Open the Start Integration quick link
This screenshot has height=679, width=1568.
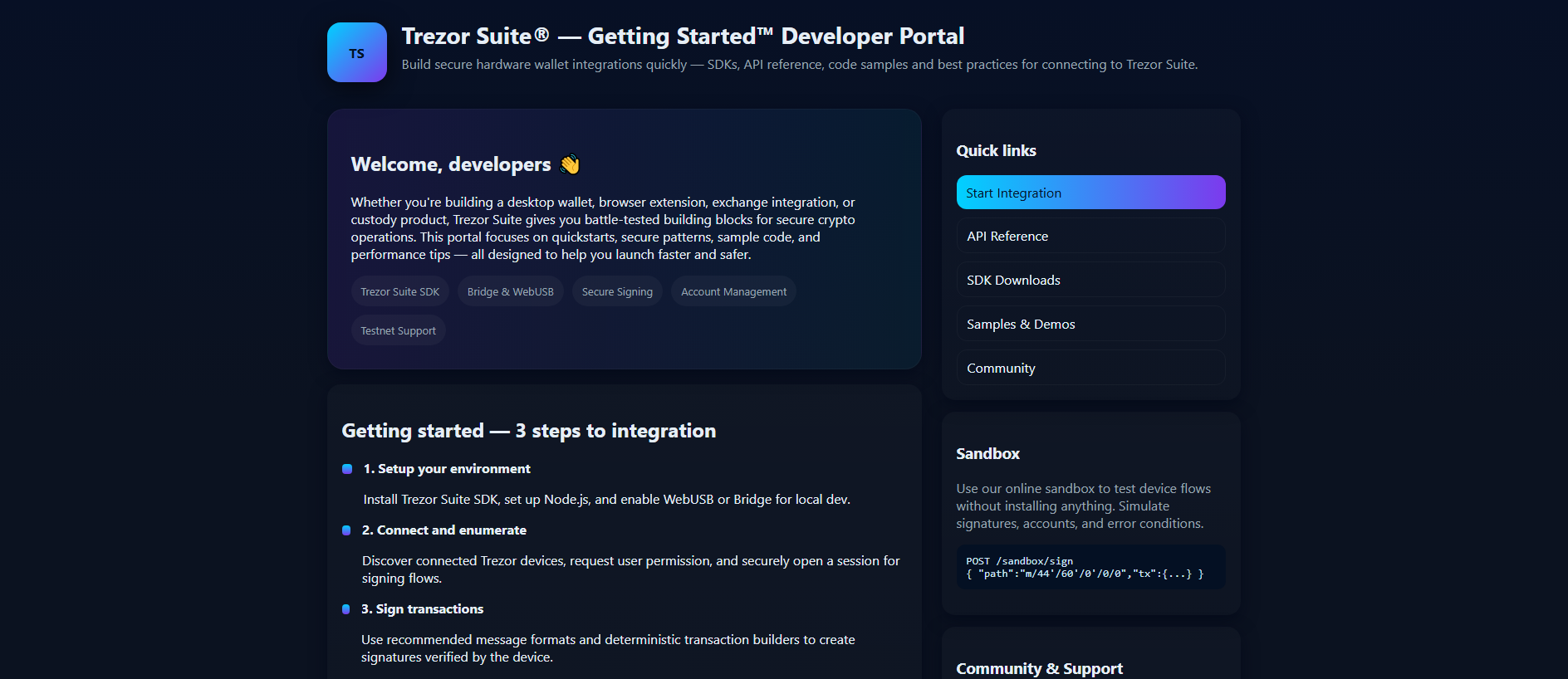[x=1090, y=193]
